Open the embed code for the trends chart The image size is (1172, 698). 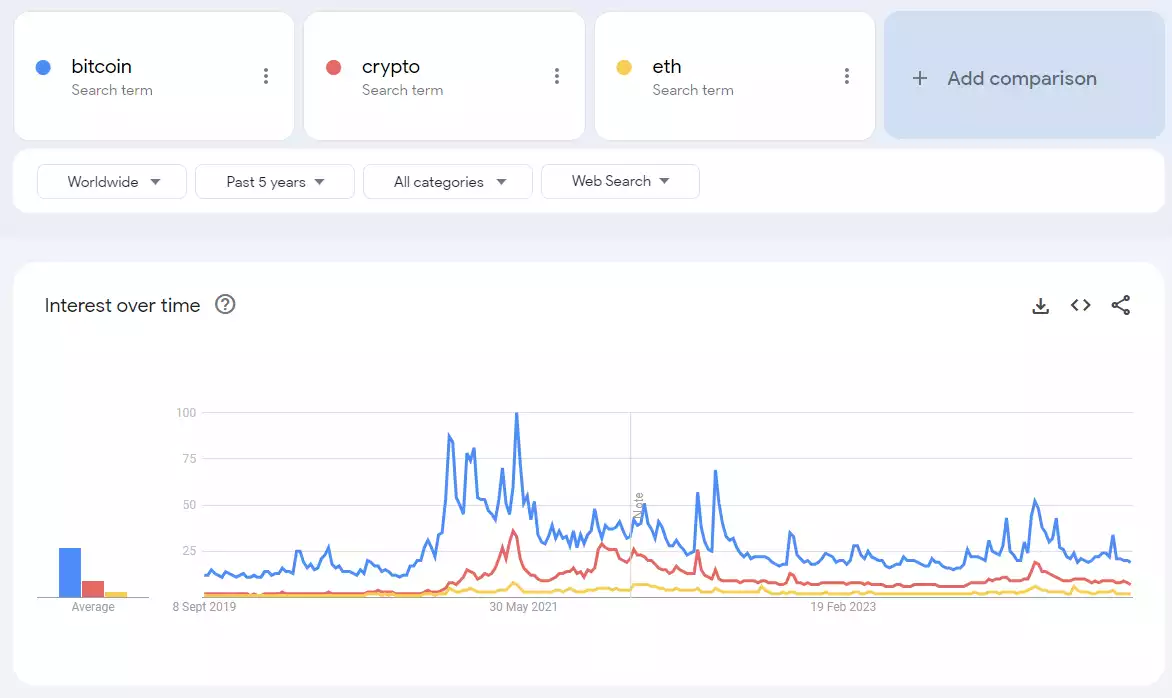pos(1080,305)
